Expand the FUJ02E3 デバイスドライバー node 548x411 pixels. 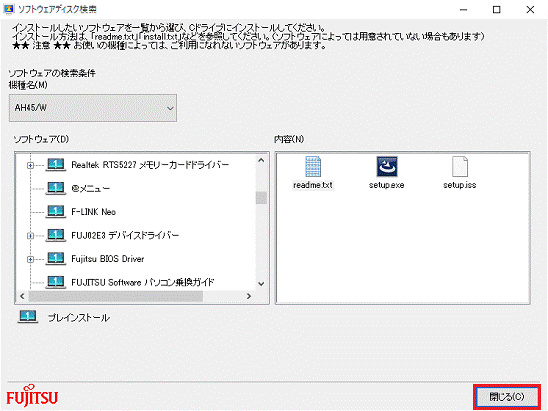point(30,236)
